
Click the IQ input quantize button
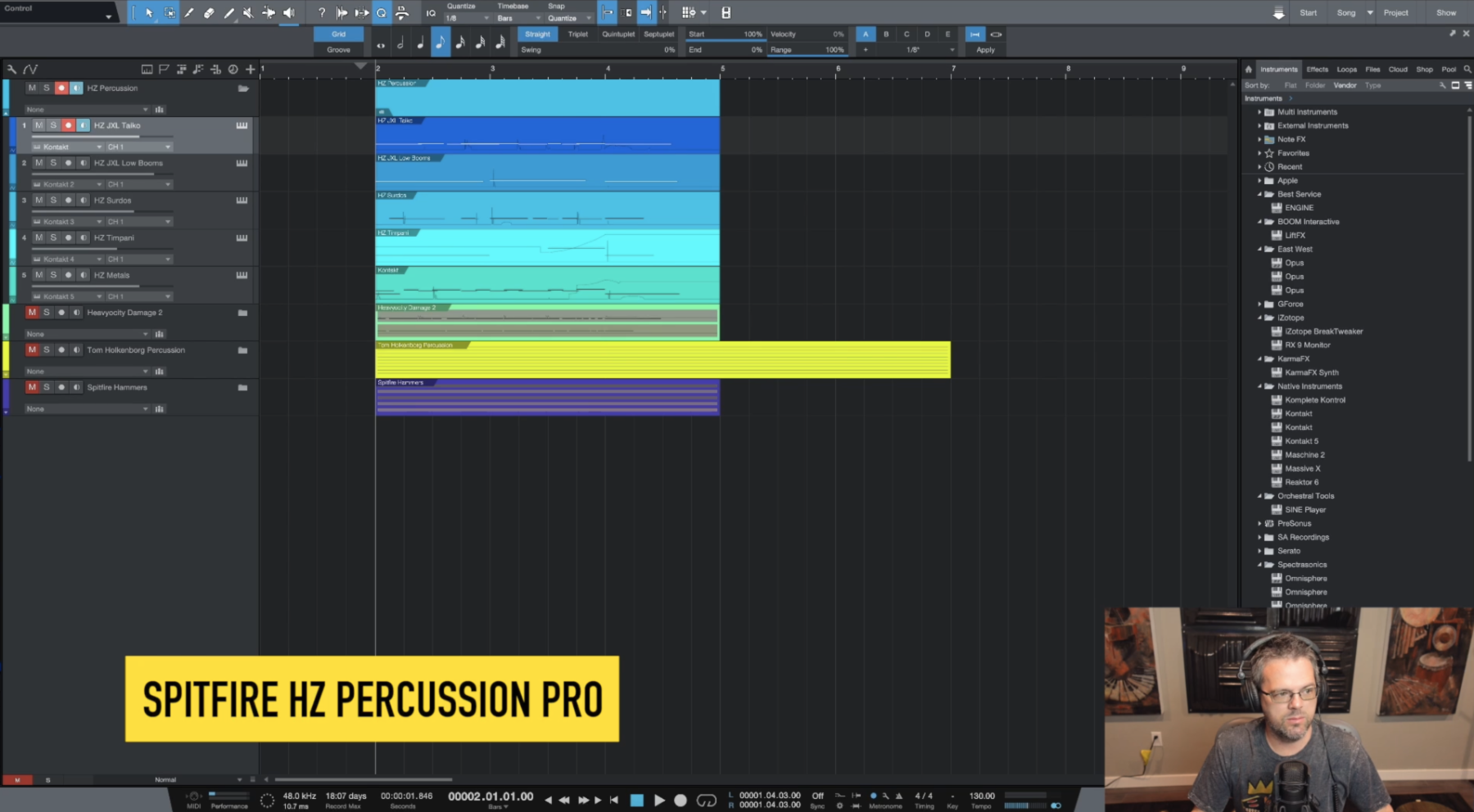point(431,13)
